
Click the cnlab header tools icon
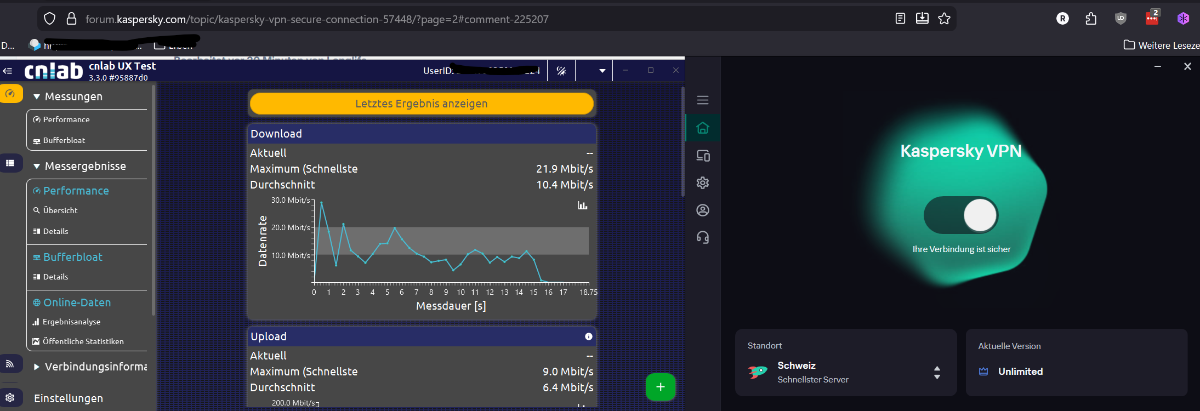pyautogui.click(x=561, y=71)
